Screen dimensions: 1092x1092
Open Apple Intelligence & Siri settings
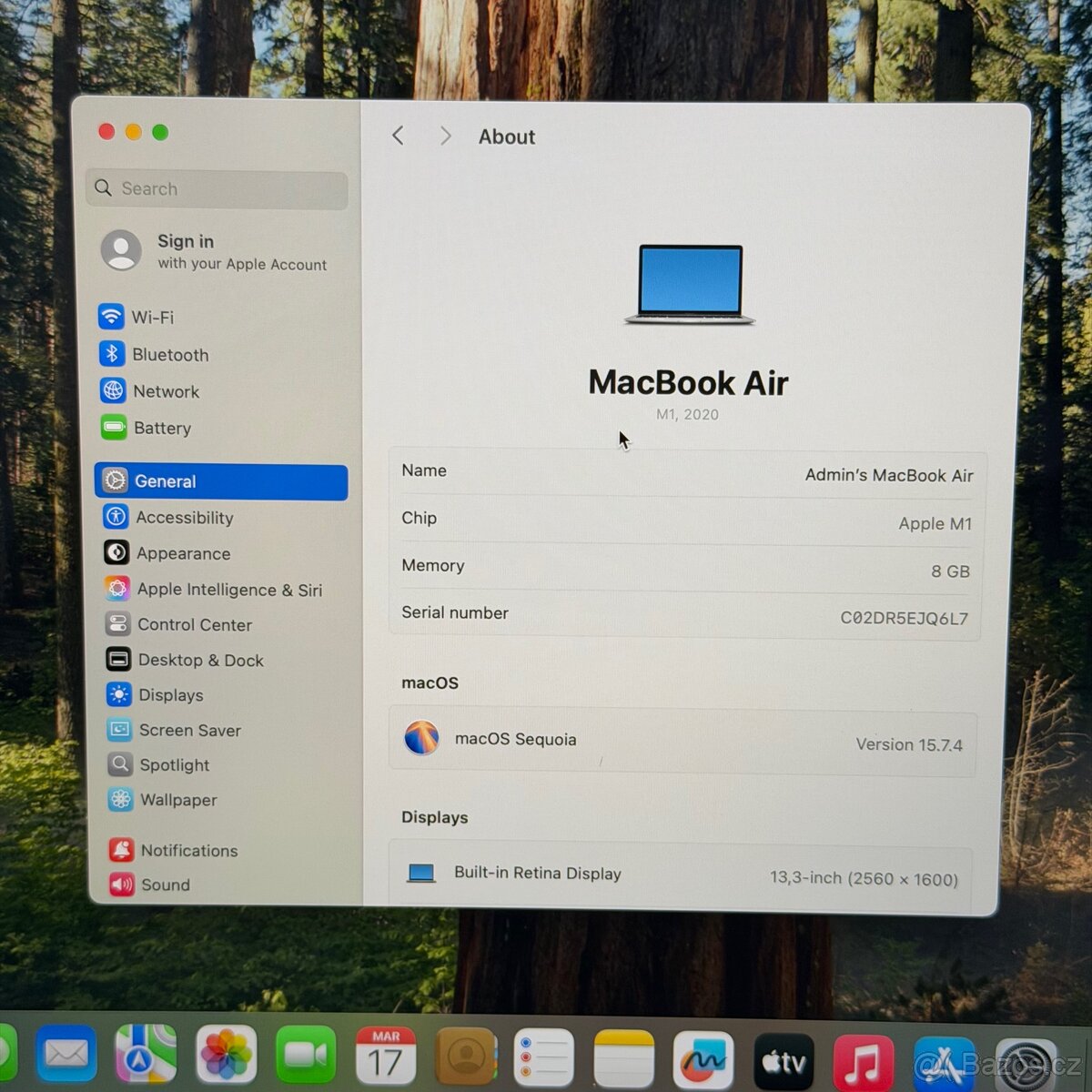(x=213, y=589)
